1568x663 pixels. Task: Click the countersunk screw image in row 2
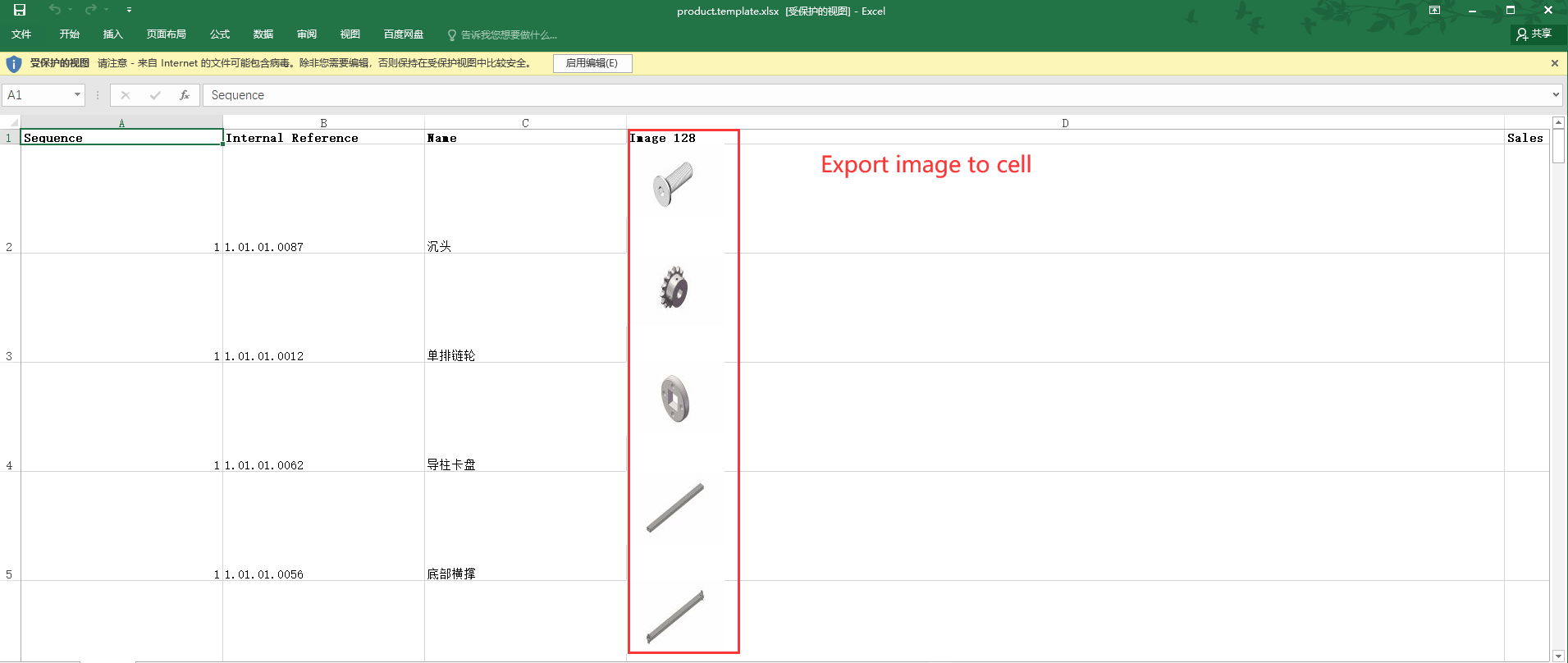tap(673, 184)
